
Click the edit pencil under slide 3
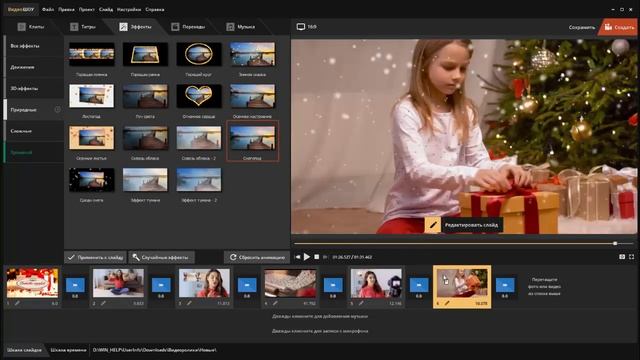click(189, 303)
